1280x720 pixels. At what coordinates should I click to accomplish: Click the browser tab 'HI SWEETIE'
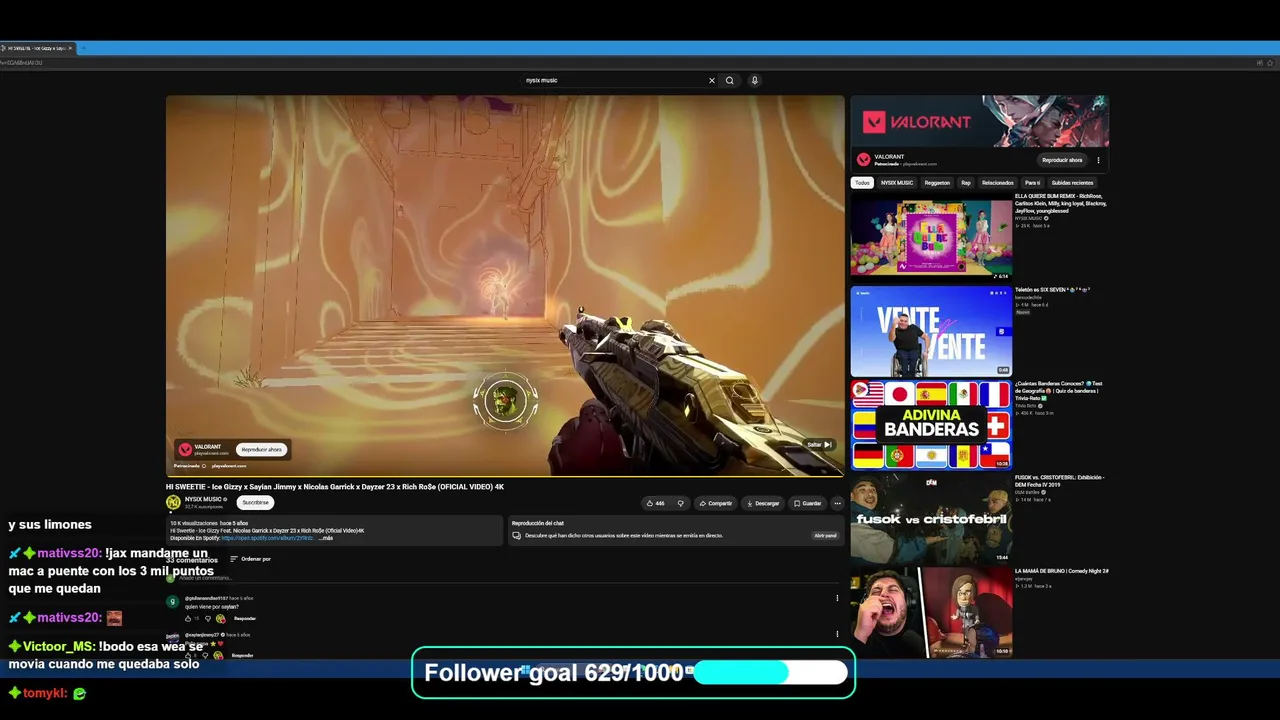37,48
